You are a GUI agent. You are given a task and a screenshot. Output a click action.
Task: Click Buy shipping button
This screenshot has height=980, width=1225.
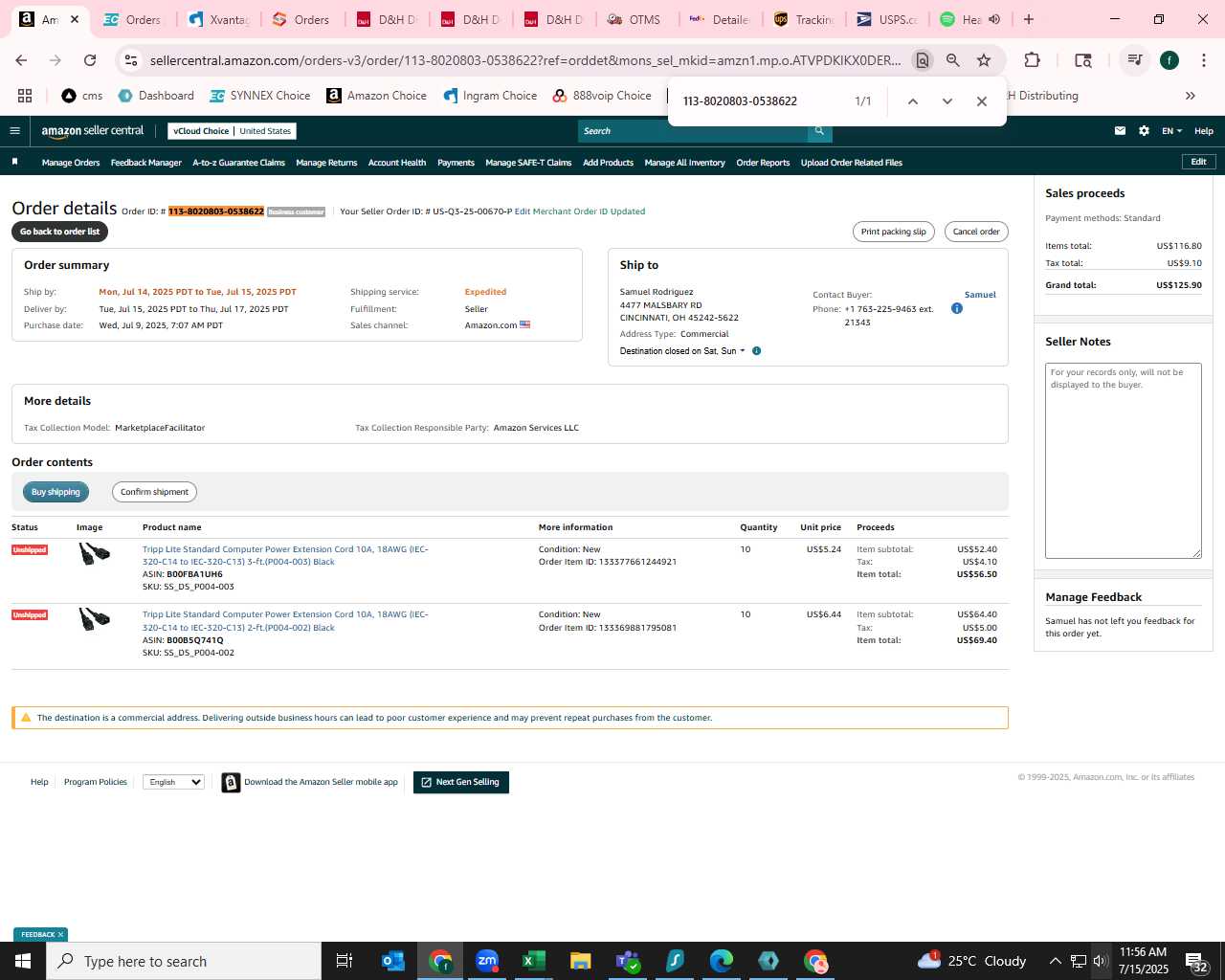56,492
